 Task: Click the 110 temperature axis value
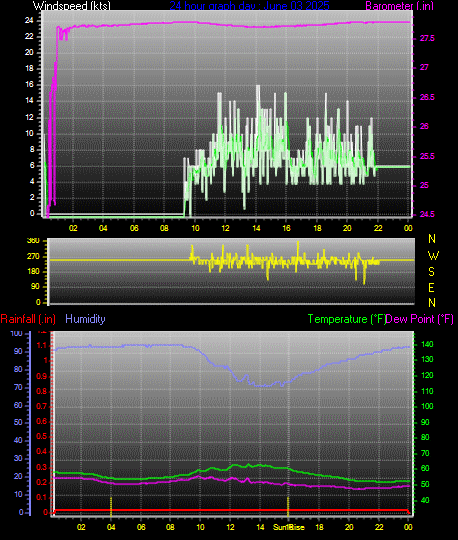coord(427,391)
